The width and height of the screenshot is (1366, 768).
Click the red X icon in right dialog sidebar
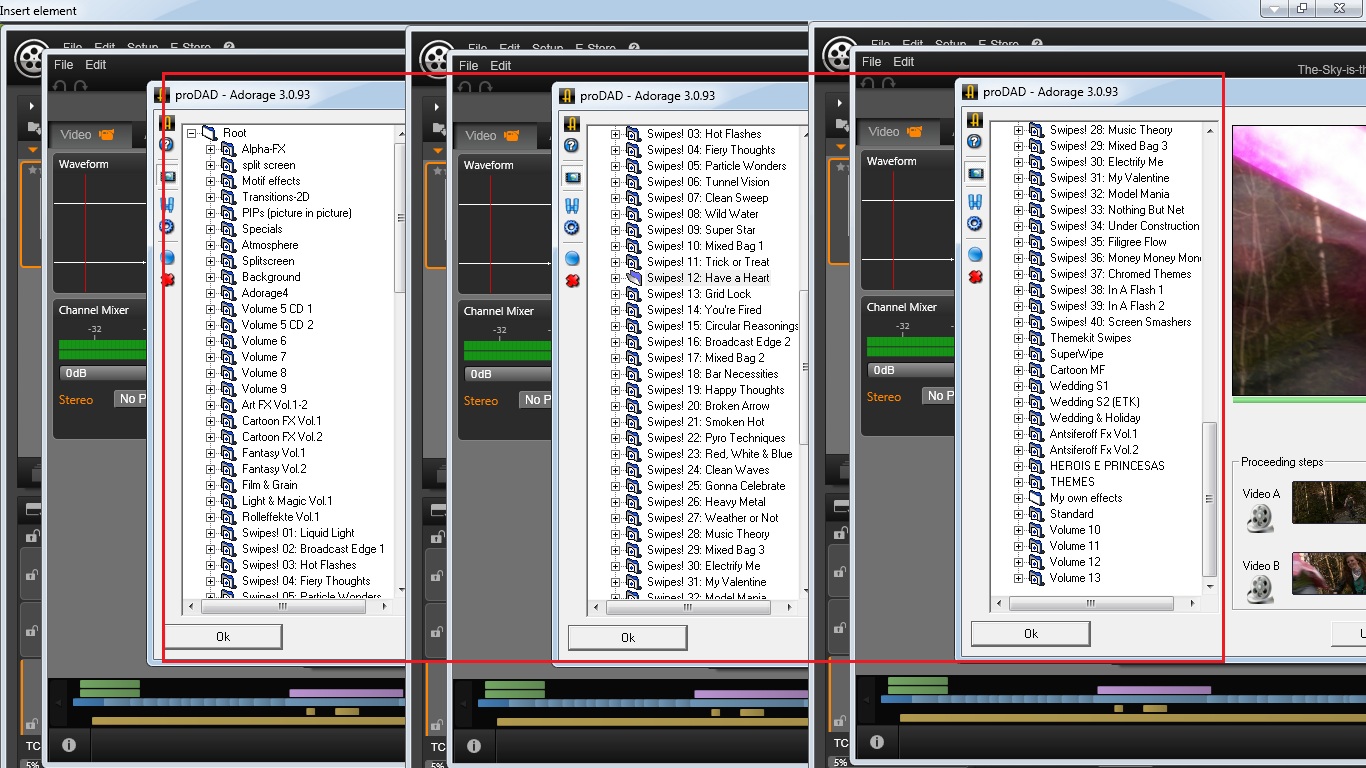pos(975,277)
